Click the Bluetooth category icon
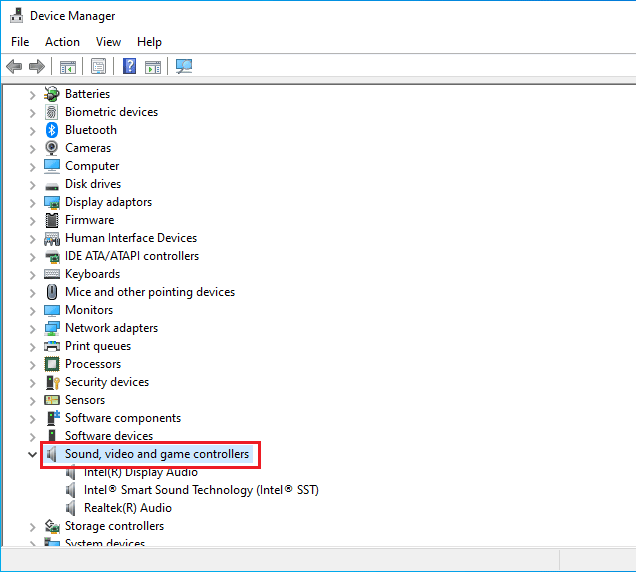 (x=52, y=130)
